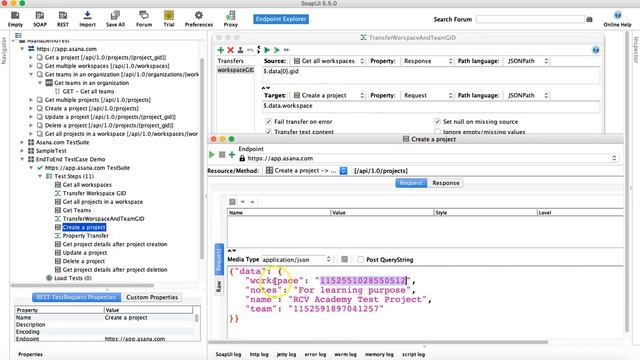Select Delete a project test step
This screenshot has height=360, width=640.
pyautogui.click(x=84, y=261)
